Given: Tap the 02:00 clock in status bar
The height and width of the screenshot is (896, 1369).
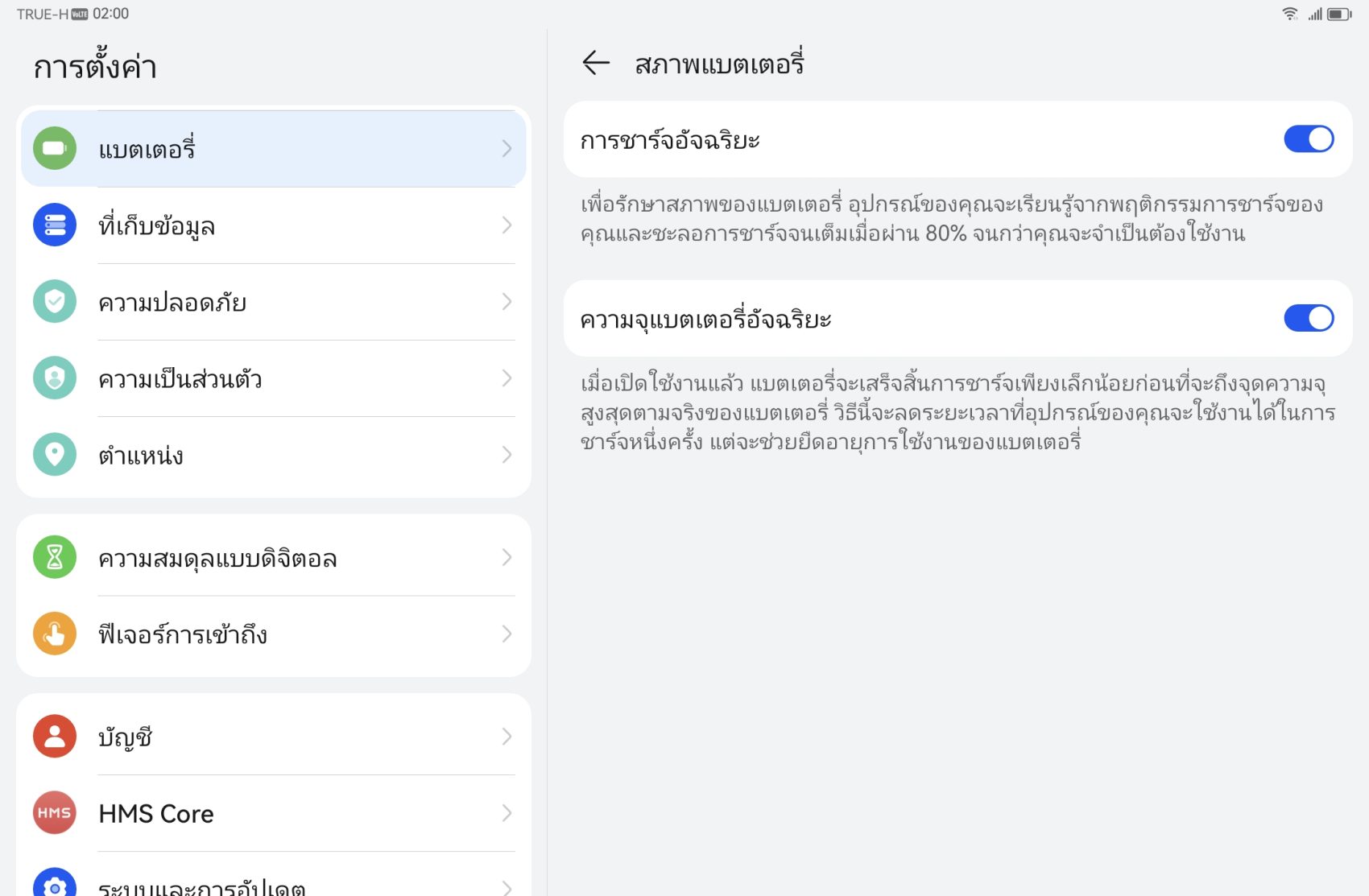Looking at the screenshot, I should coord(111,14).
